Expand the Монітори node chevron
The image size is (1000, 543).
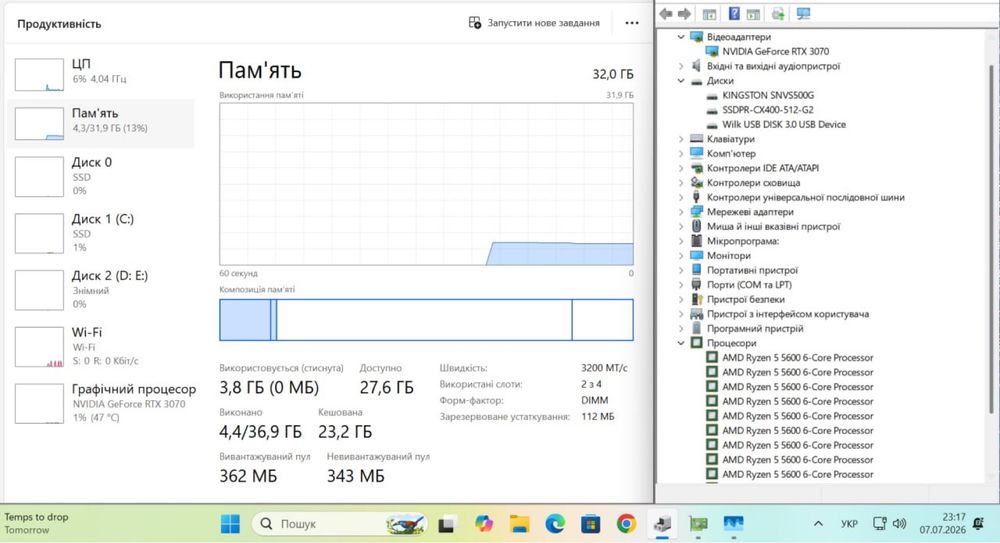coord(680,255)
